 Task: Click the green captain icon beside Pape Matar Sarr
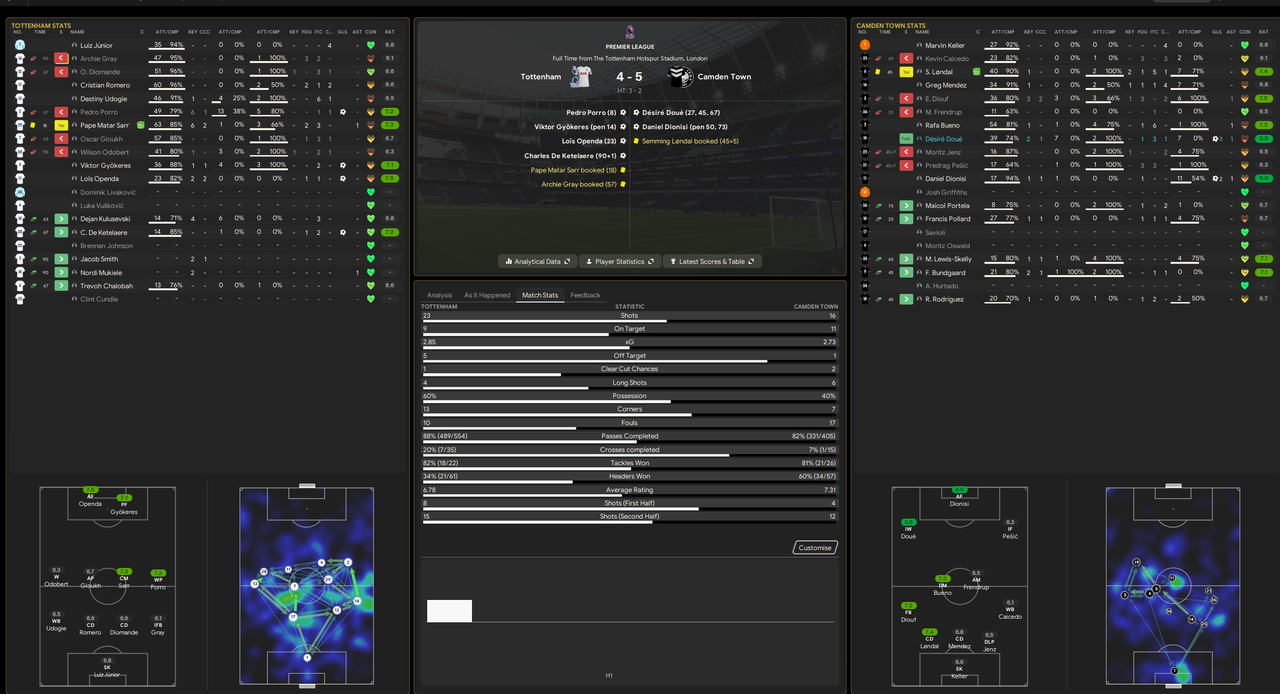pos(141,125)
